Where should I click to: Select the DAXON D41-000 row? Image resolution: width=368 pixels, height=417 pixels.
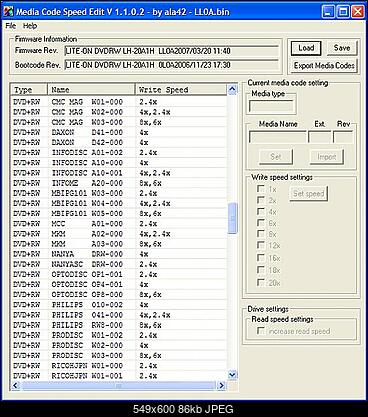(x=119, y=132)
